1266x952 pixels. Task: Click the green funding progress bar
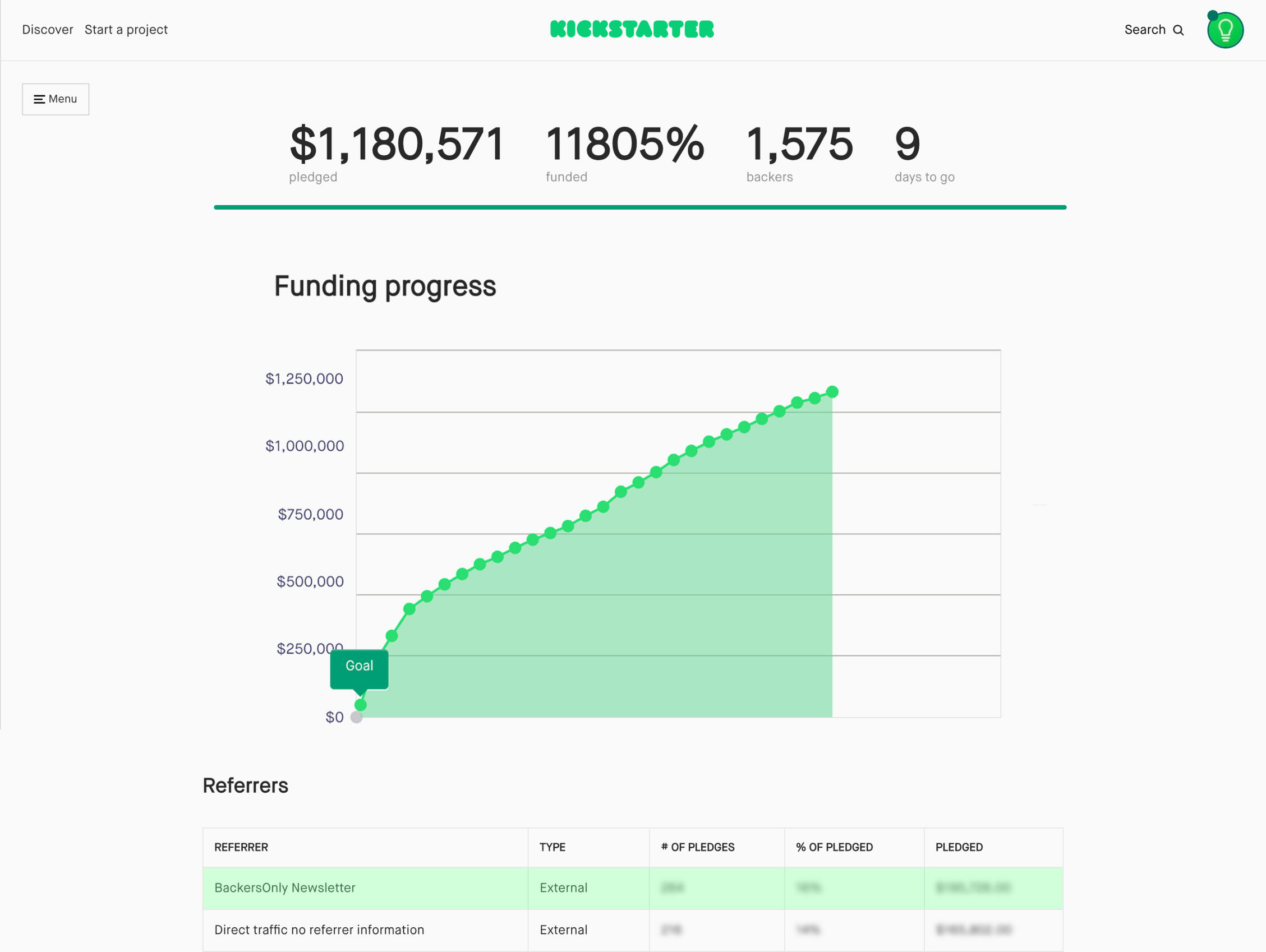tap(640, 207)
